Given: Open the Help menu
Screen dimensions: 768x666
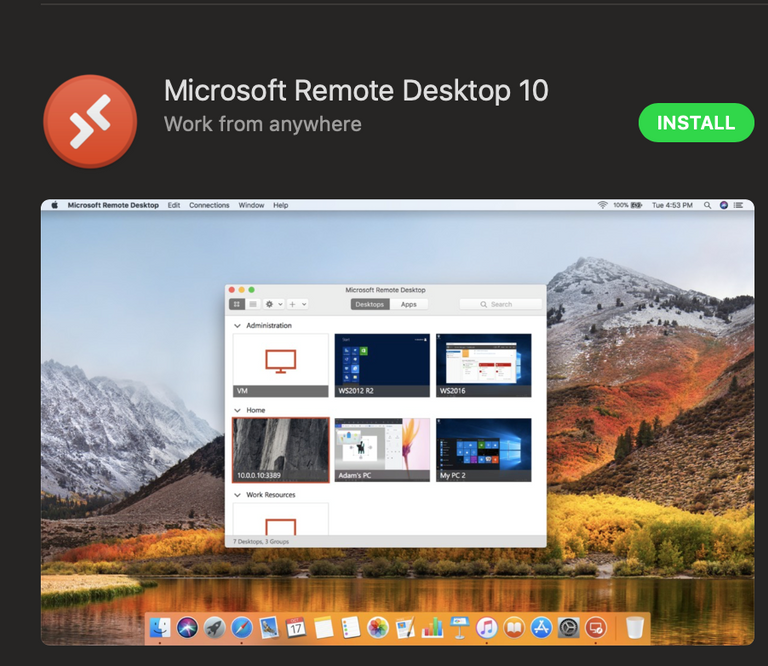Looking at the screenshot, I should point(281,205).
